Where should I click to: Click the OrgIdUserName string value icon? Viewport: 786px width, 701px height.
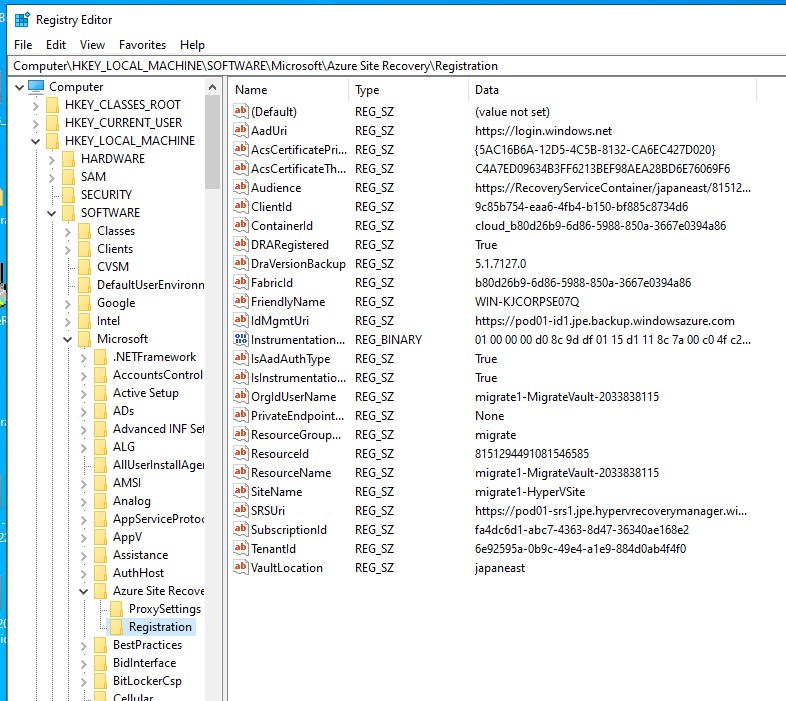tap(241, 397)
